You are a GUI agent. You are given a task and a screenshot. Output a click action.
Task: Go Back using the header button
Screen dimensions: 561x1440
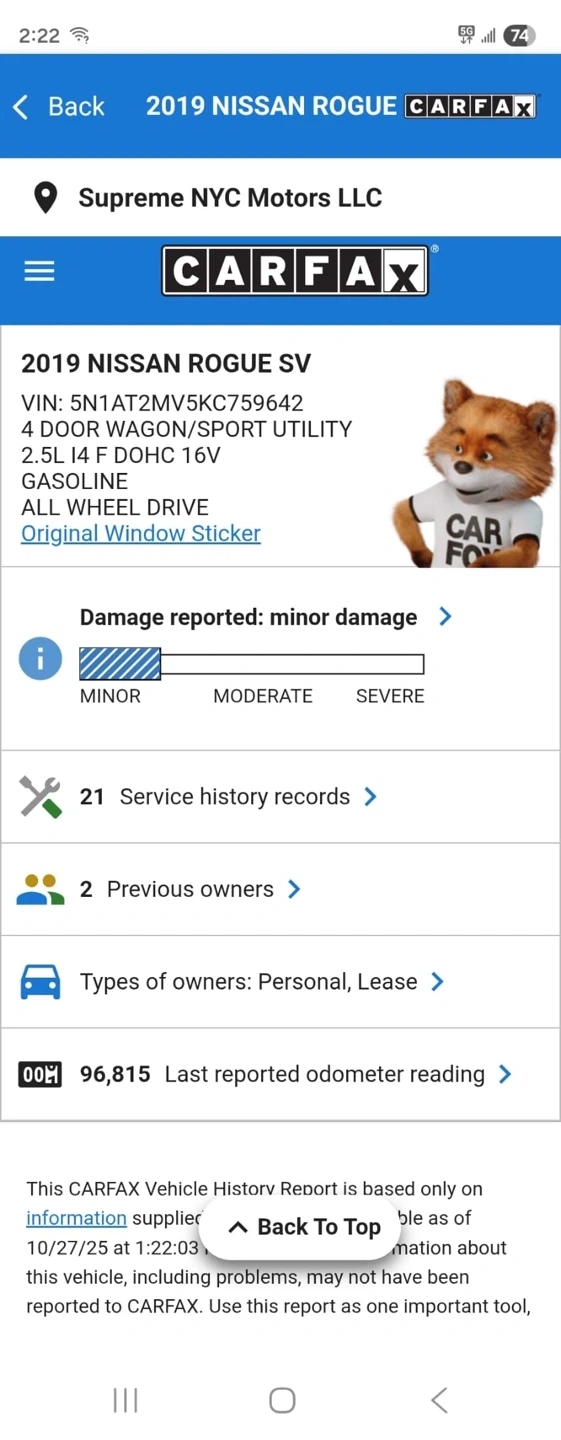click(58, 106)
